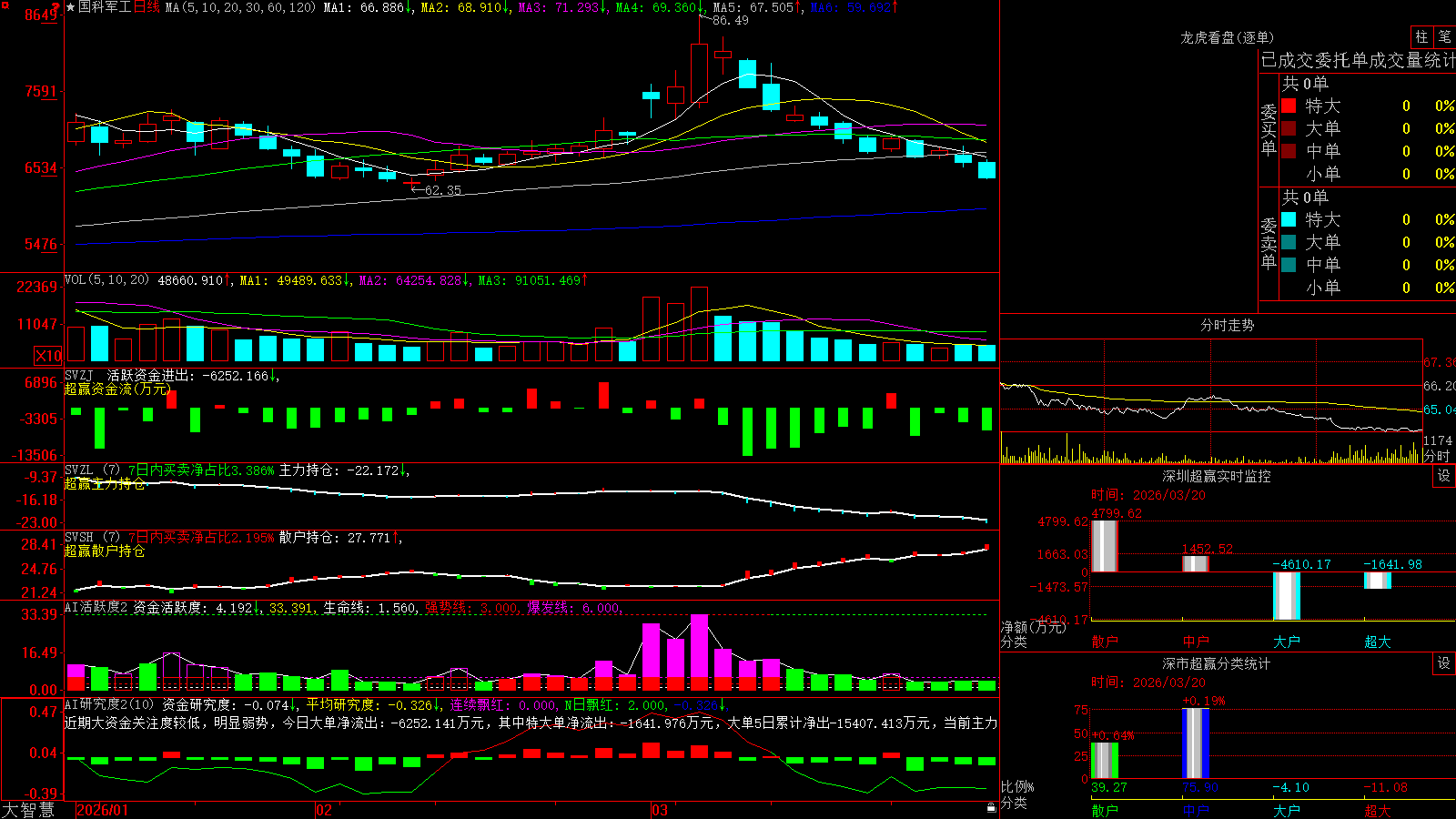Select 大户 in 深市超赢分类统计 chart
This screenshot has width=1456, height=819.
coord(1287,811)
